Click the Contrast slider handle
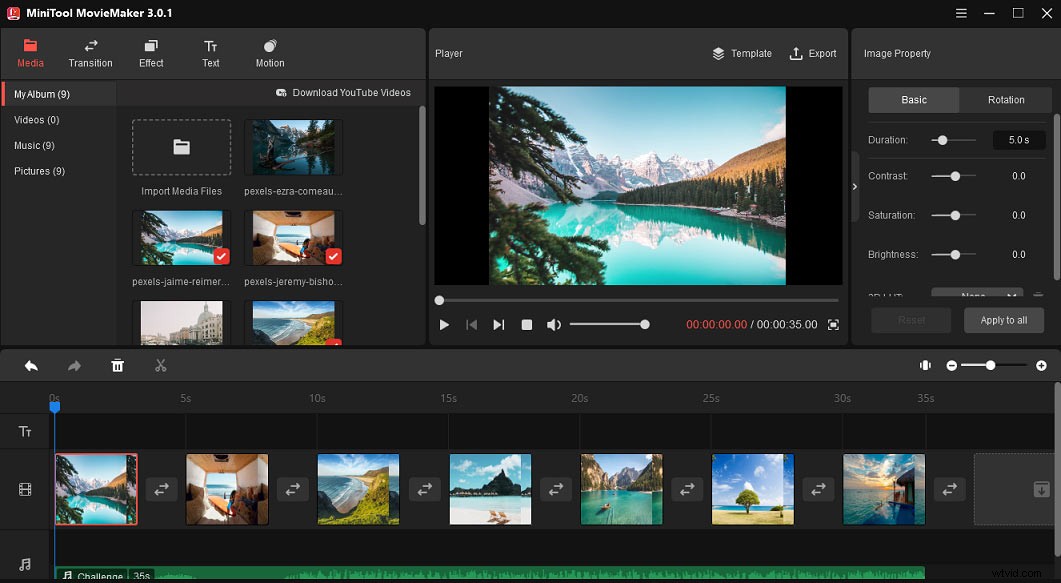Image resolution: width=1061 pixels, height=583 pixels. [954, 176]
